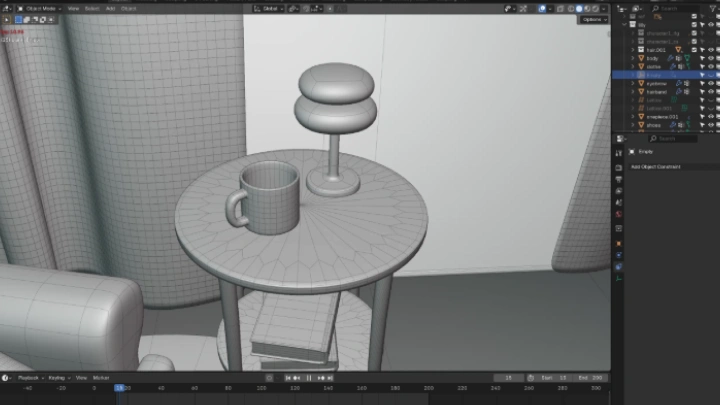Switch to material preview shading
The height and width of the screenshot is (405, 720).
[587, 8]
